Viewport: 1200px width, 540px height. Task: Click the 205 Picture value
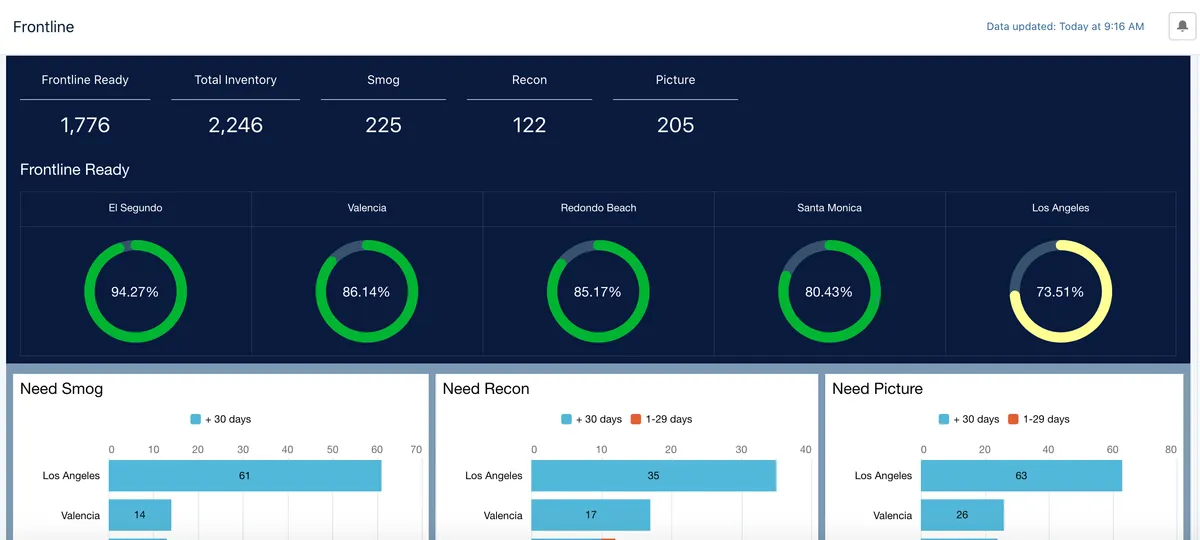(x=675, y=125)
